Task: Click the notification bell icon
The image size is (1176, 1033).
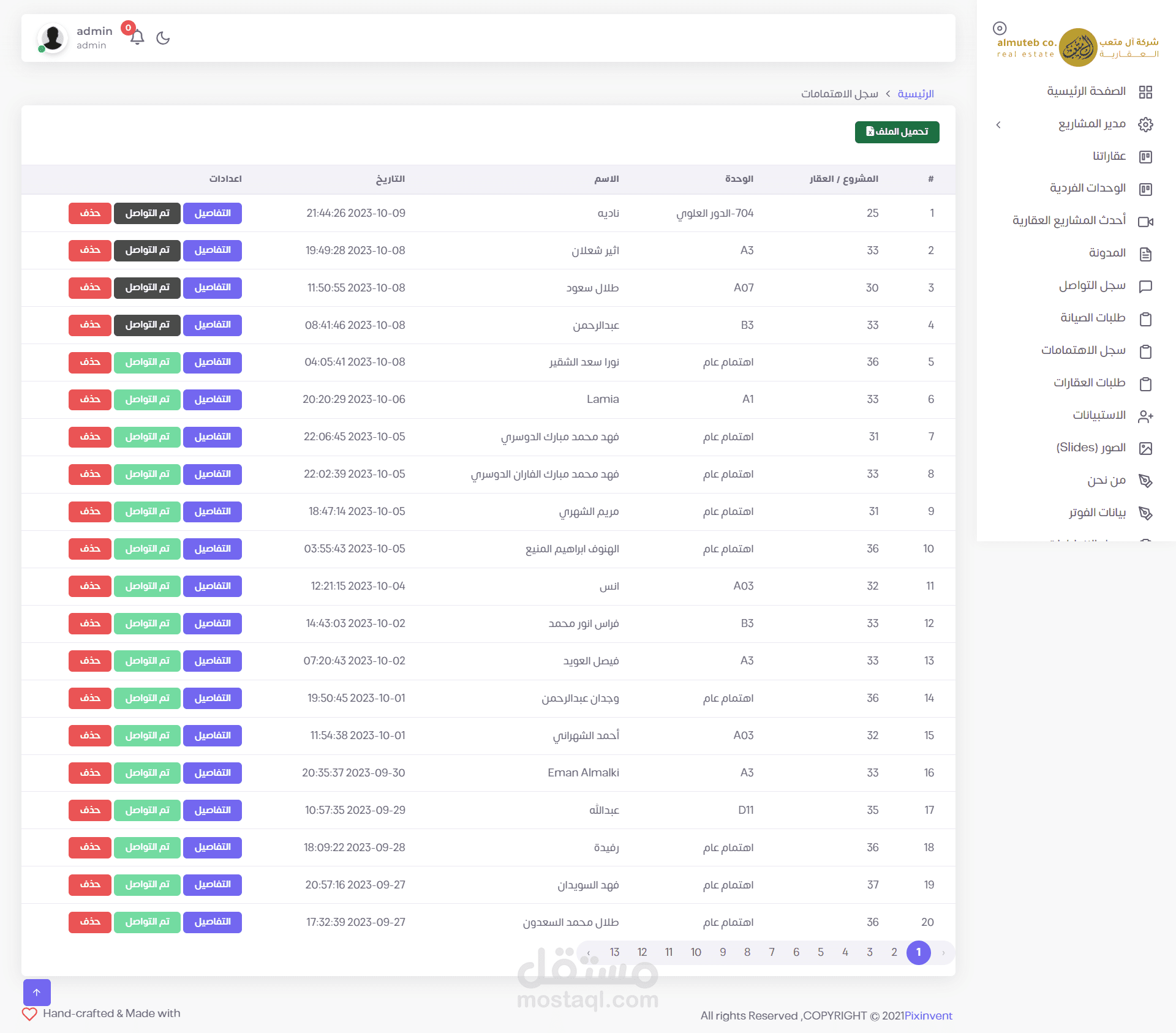Action: pos(137,37)
